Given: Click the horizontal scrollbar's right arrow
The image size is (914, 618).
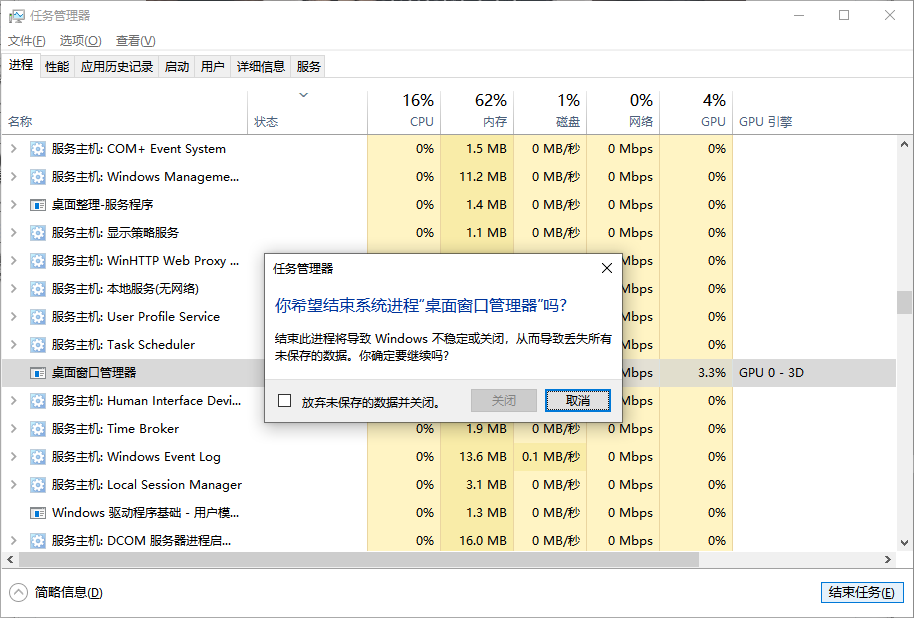Looking at the screenshot, I should (887, 559).
